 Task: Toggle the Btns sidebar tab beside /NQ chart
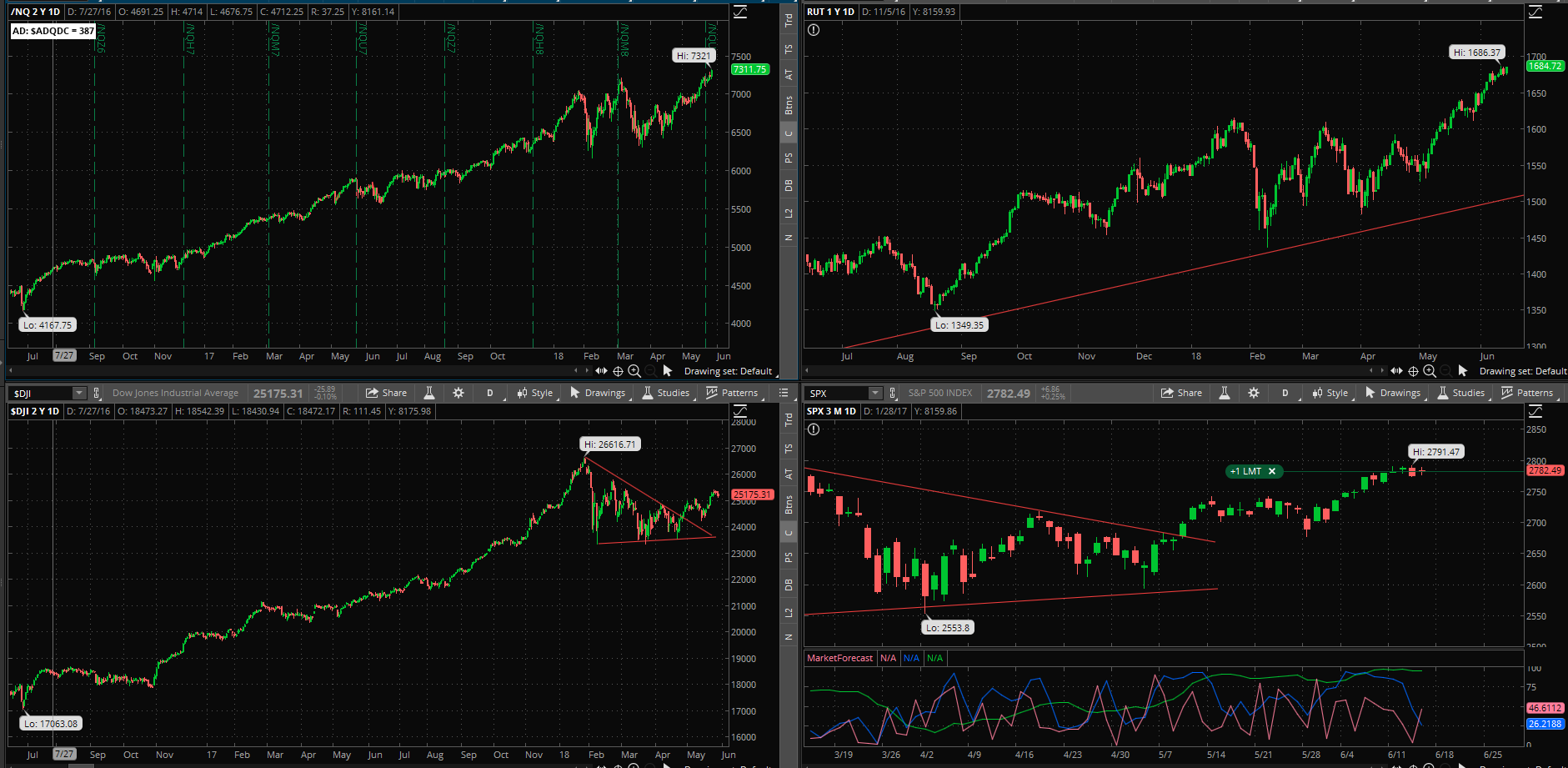[x=789, y=105]
